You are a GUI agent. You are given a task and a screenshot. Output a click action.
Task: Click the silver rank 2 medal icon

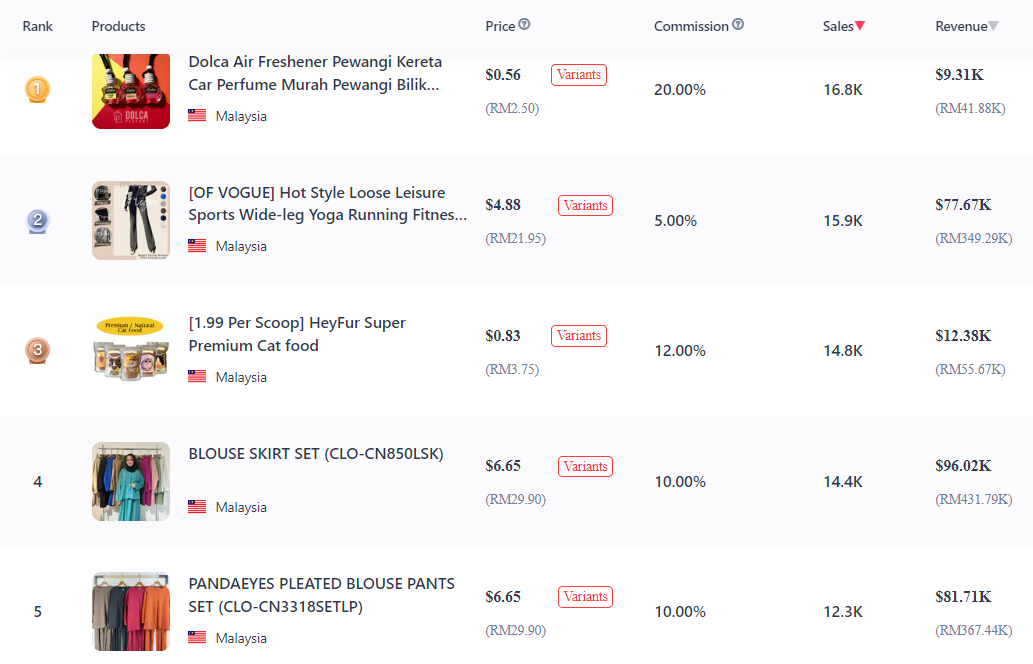(38, 220)
